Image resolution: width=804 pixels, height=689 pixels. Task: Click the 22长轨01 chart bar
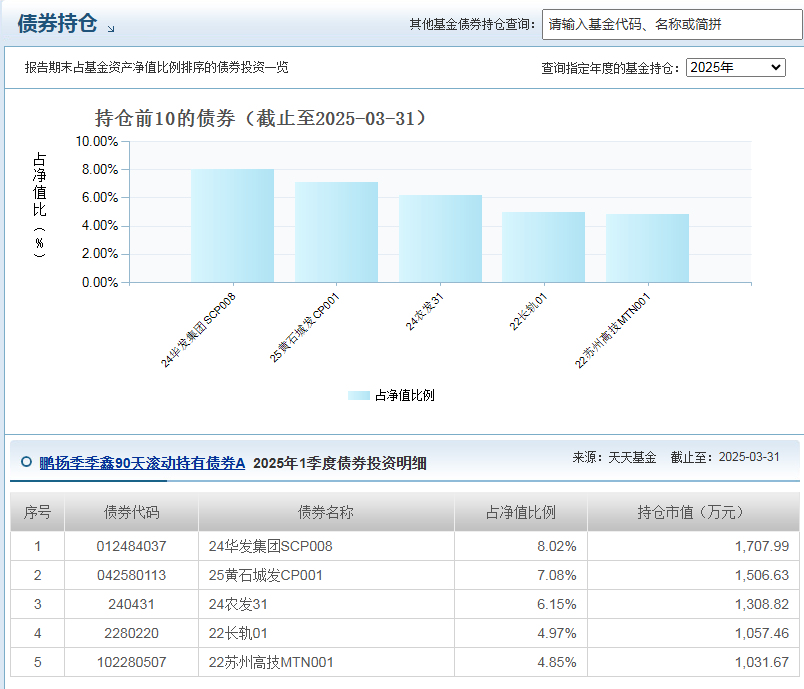tap(544, 247)
